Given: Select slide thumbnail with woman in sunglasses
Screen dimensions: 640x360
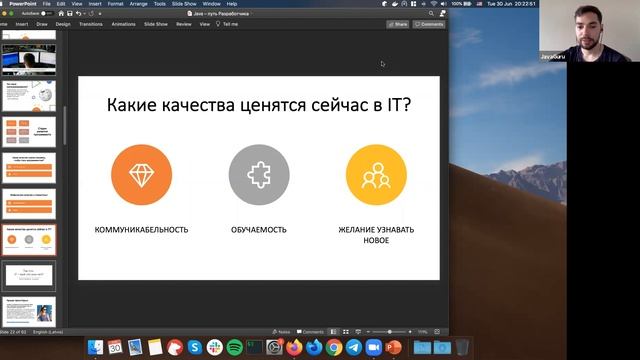Looking at the screenshot, I should coord(29,312).
